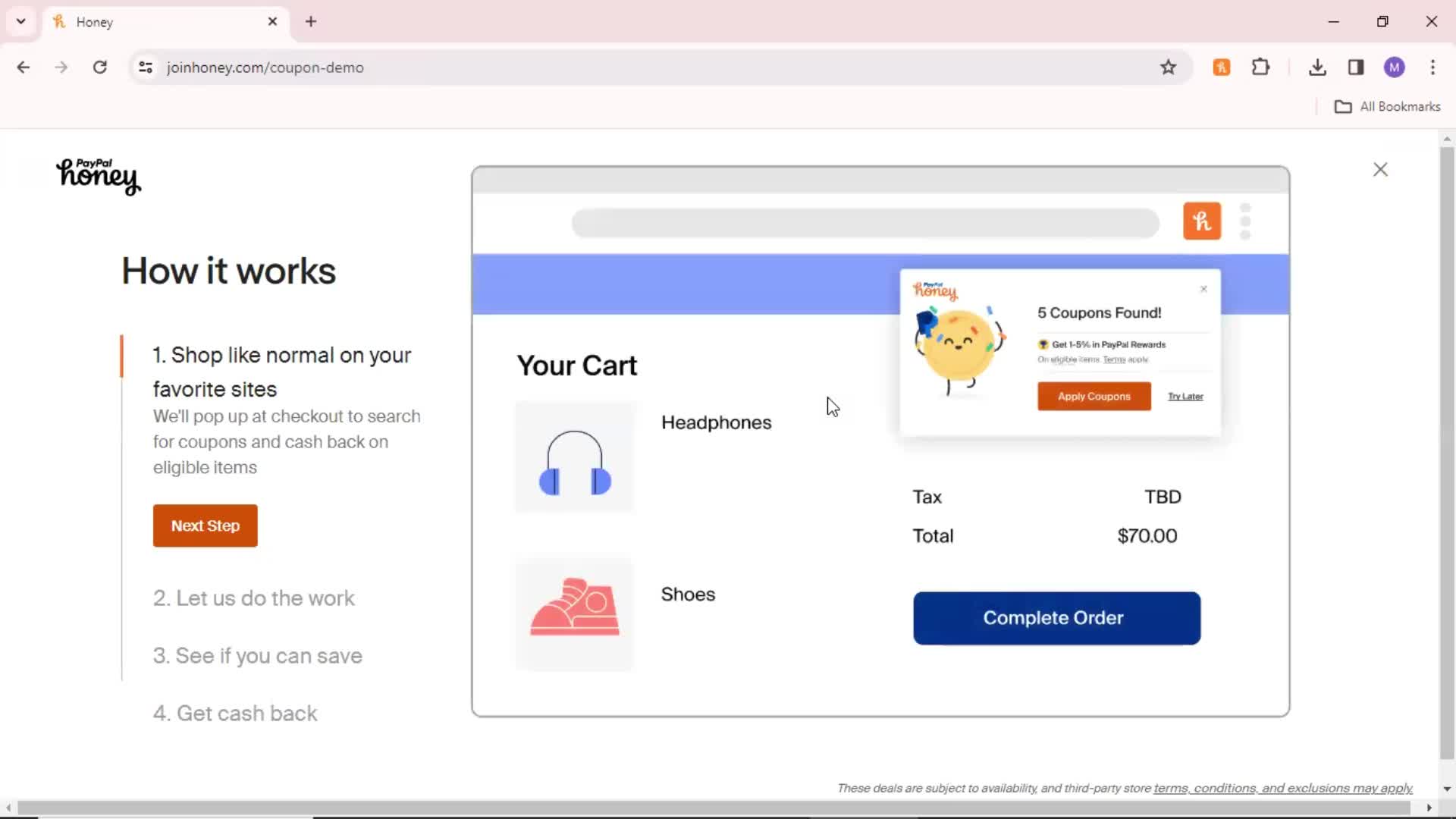Image resolution: width=1456 pixels, height=819 pixels.
Task: Open Chrome three-dot menu
Action: 1432,67
